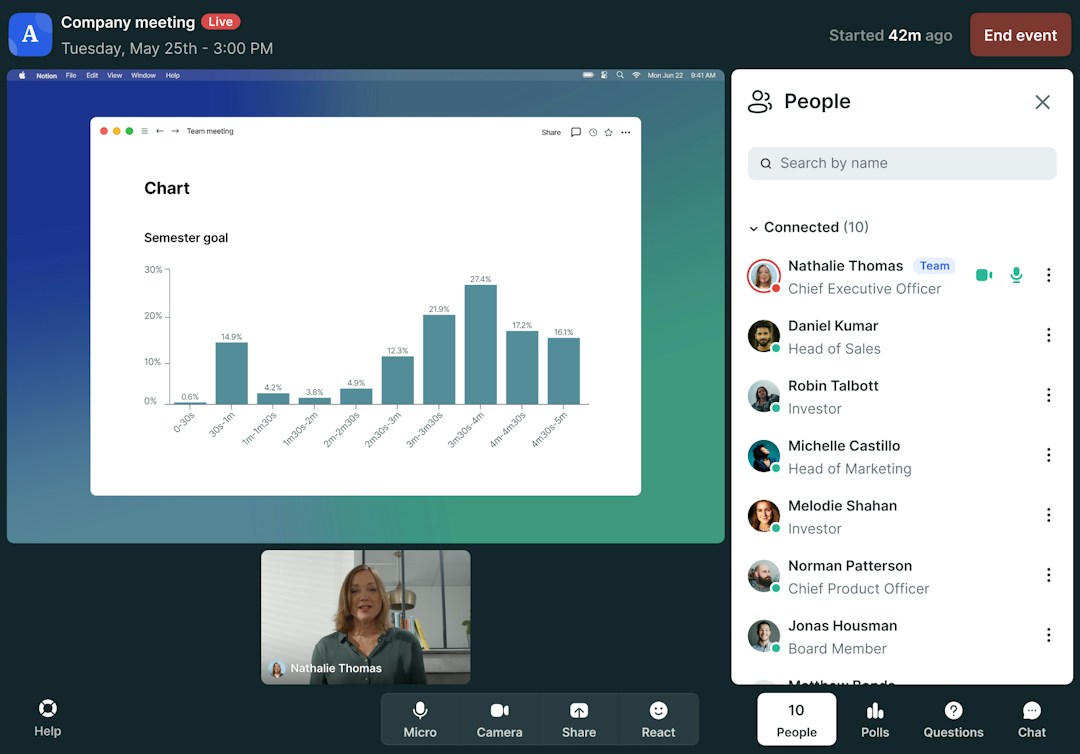Click the End event button
1080x754 pixels.
pos(1020,35)
